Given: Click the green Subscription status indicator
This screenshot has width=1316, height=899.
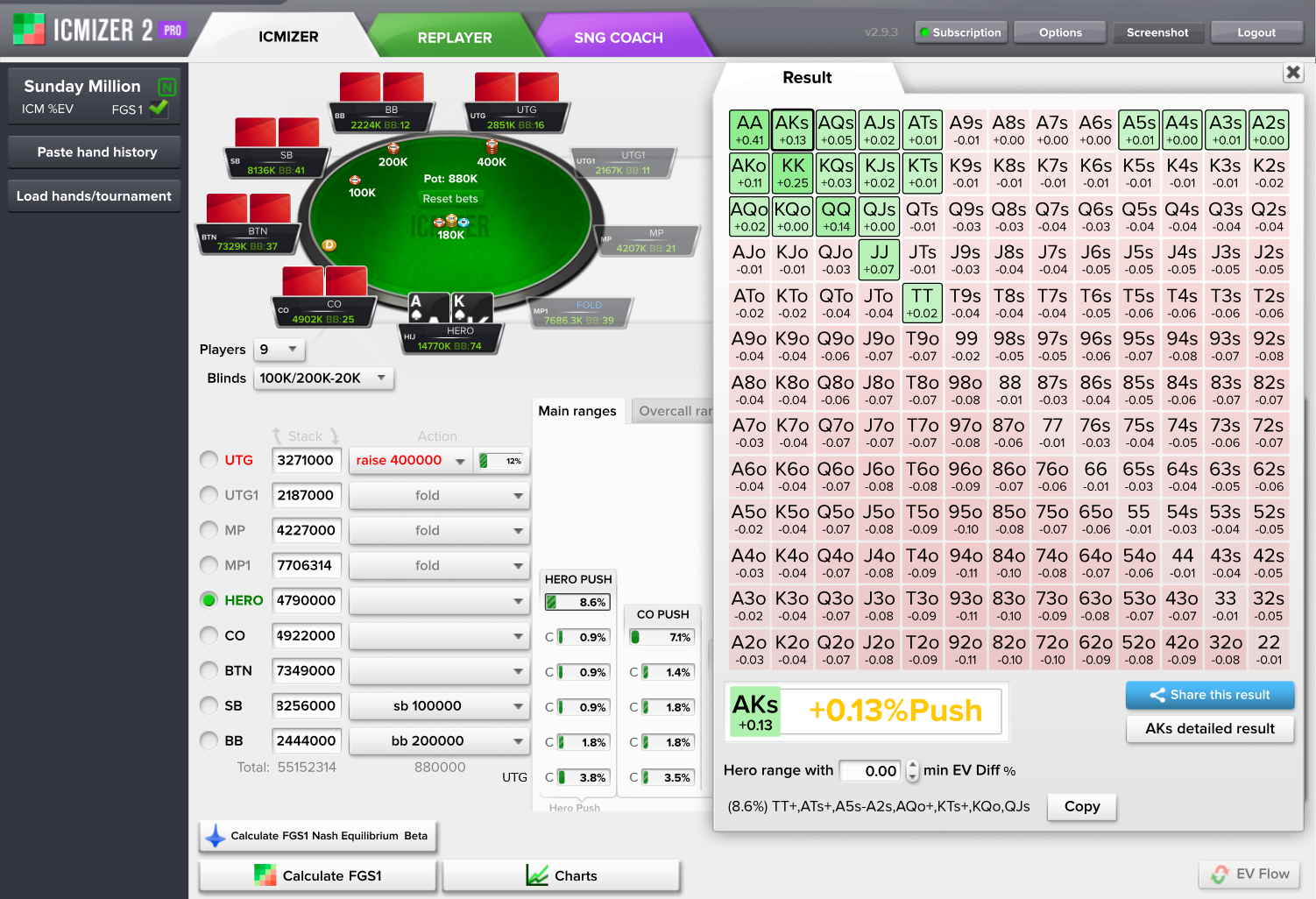Looking at the screenshot, I should pyautogui.click(x=923, y=32).
